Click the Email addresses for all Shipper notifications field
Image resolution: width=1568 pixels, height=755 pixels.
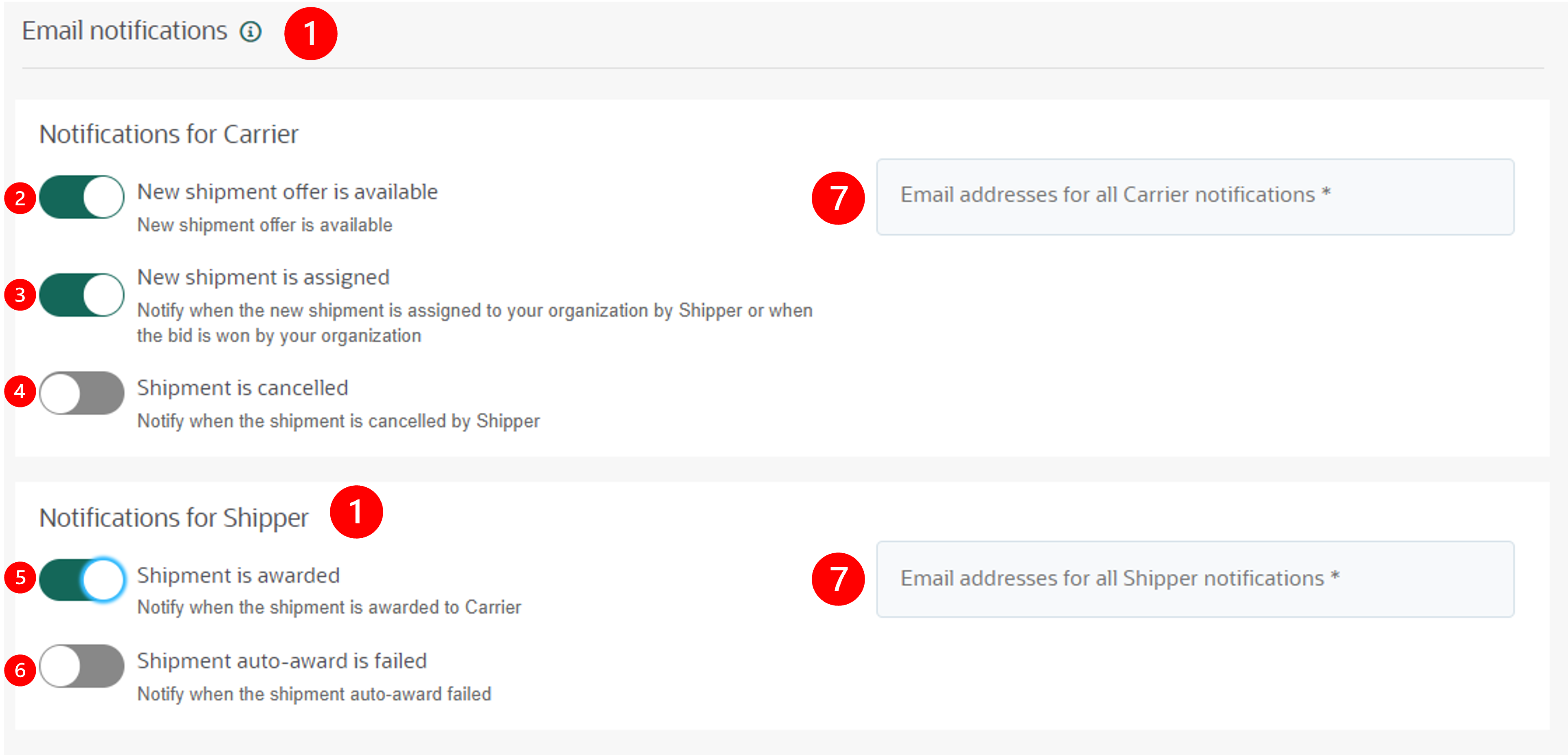pos(1194,579)
